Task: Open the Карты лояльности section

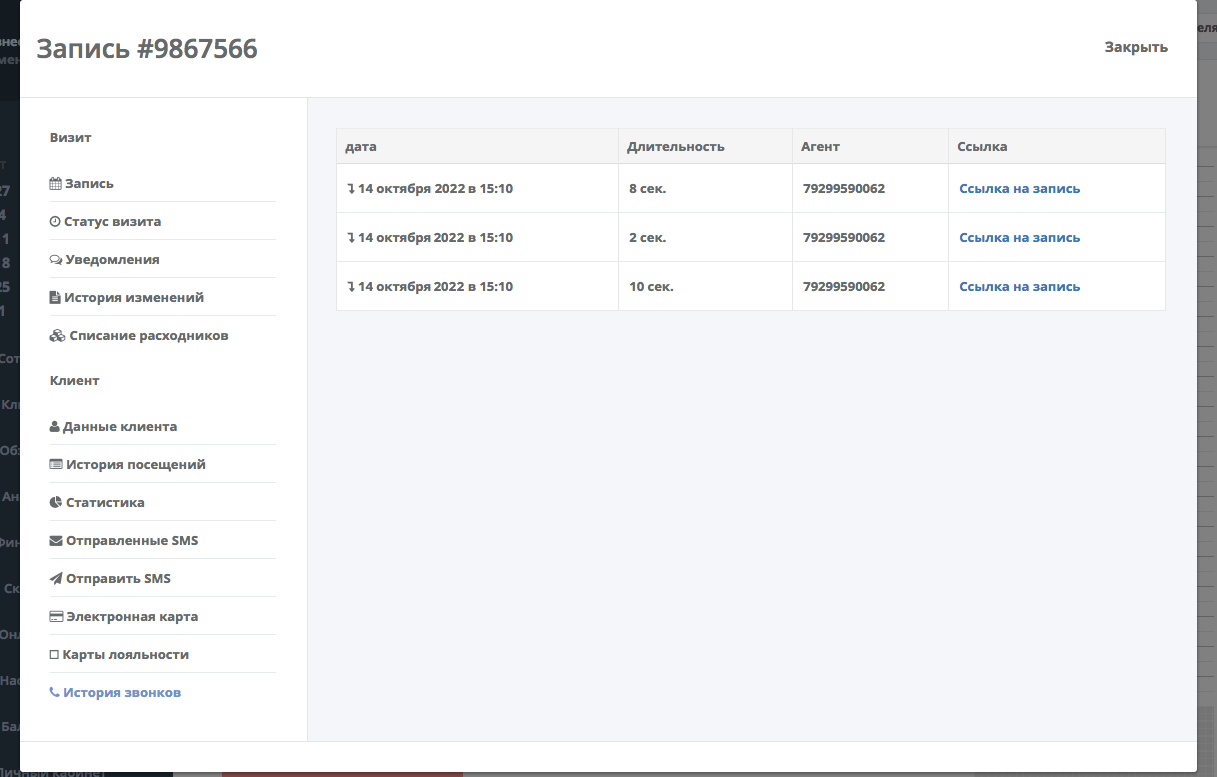Action: (125, 655)
